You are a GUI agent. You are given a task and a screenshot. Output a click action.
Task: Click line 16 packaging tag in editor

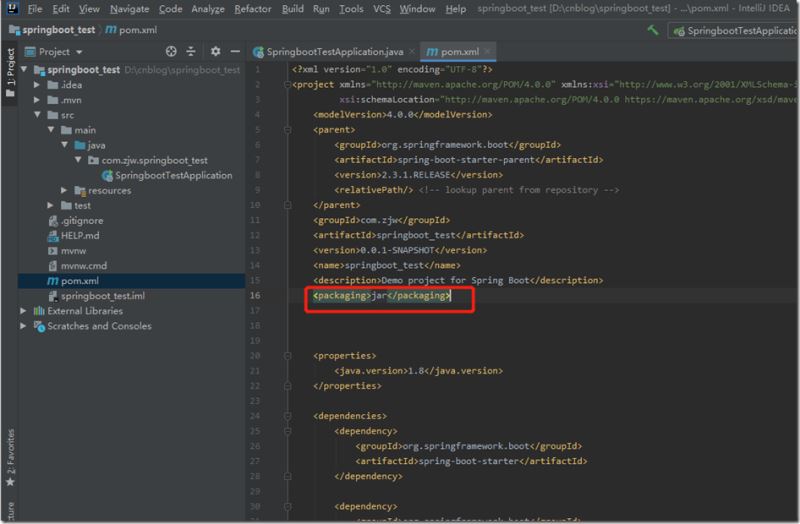click(380, 296)
